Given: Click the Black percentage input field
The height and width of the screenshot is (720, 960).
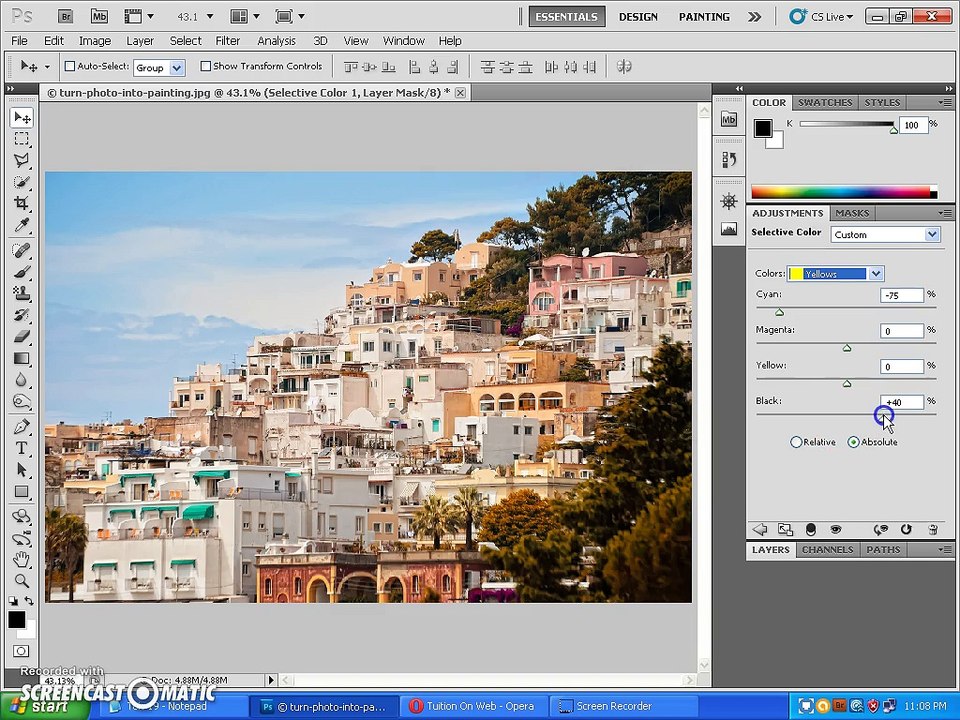Looking at the screenshot, I should click(x=901, y=402).
